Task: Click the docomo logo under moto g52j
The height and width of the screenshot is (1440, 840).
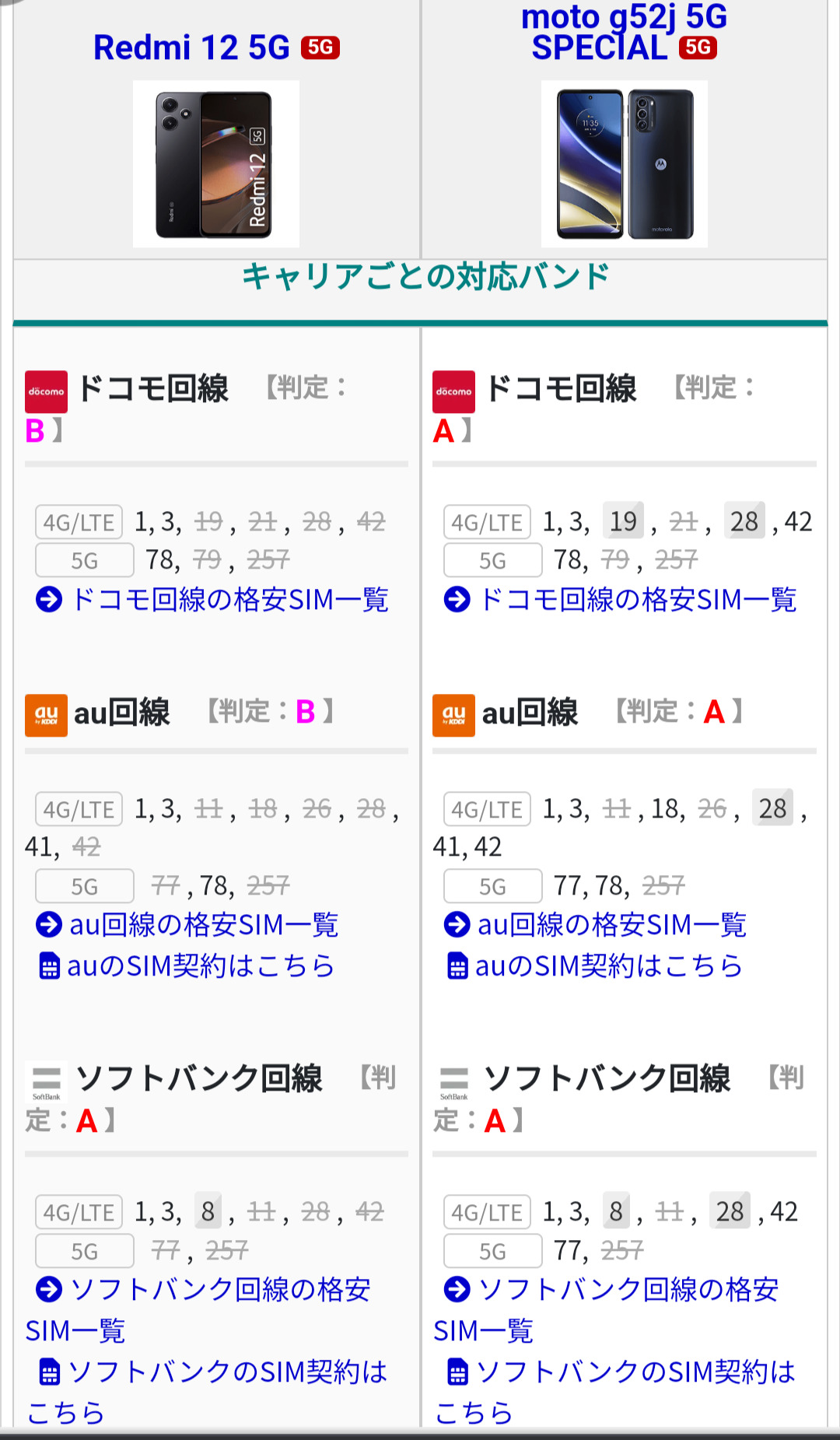Action: coord(453,391)
